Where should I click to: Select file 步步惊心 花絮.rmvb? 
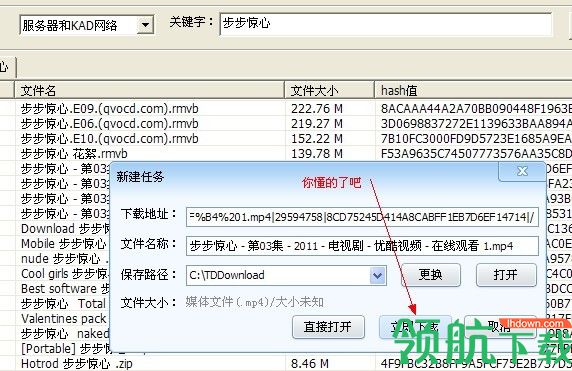pos(74,154)
